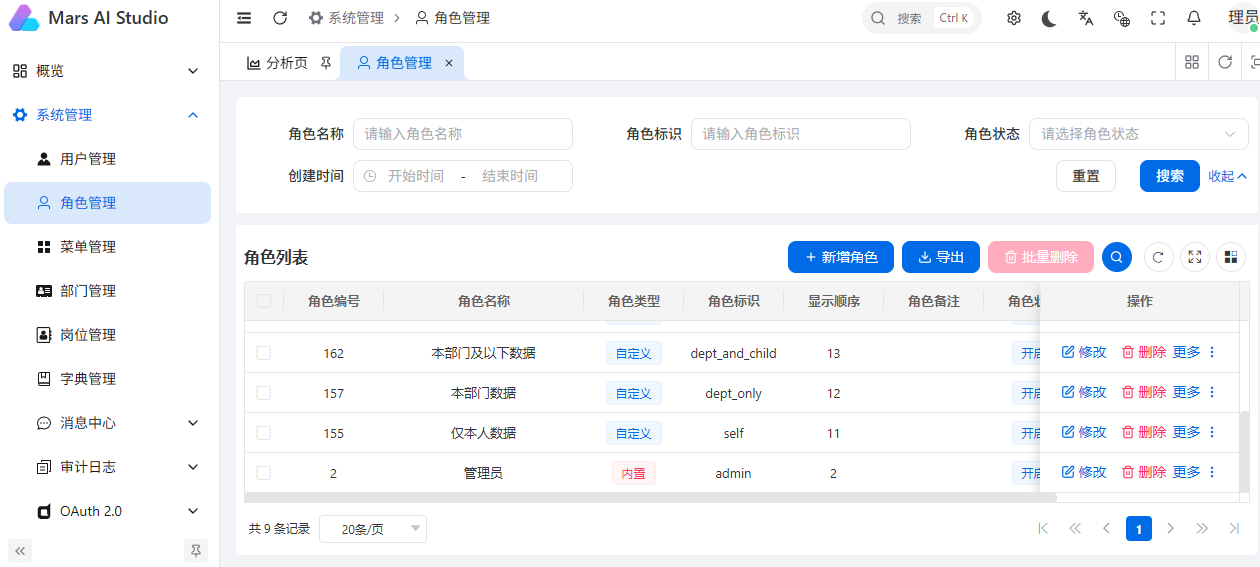This screenshot has height=567, width=1260.
Task: Open 20条/页 page size dropdown
Action: tap(373, 529)
